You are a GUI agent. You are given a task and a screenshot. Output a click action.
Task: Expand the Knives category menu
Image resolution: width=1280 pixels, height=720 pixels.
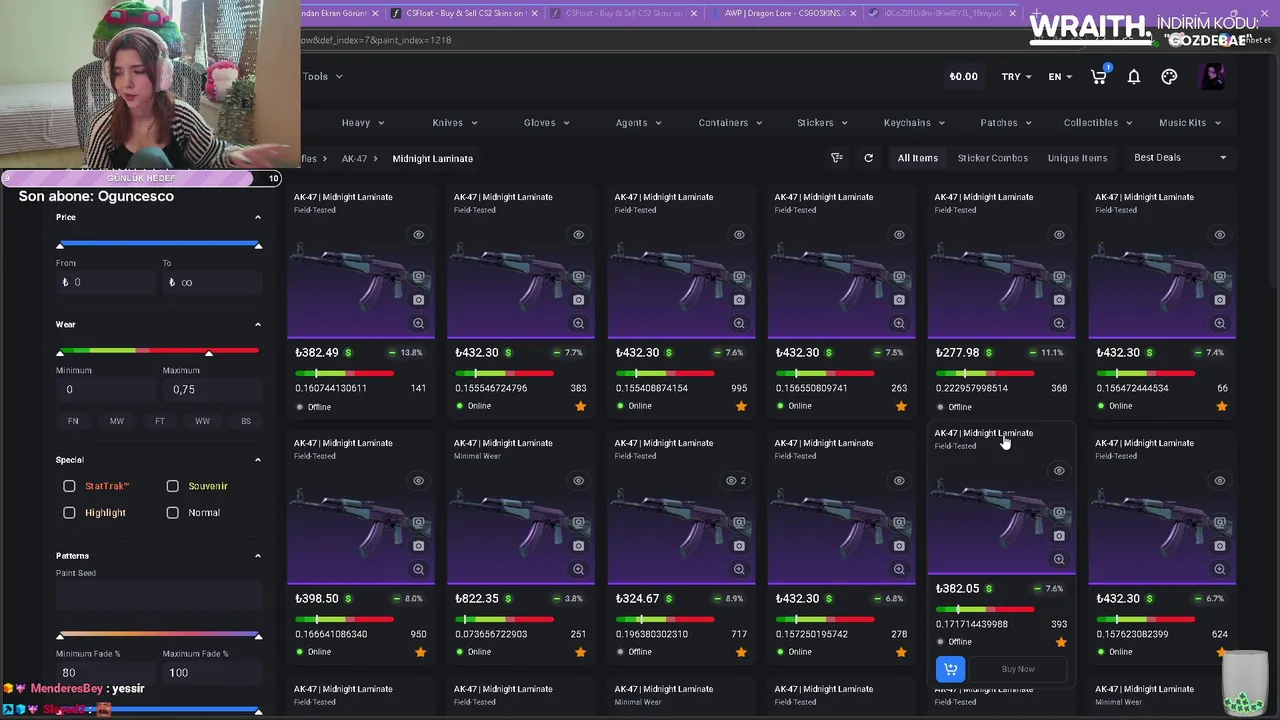click(455, 123)
